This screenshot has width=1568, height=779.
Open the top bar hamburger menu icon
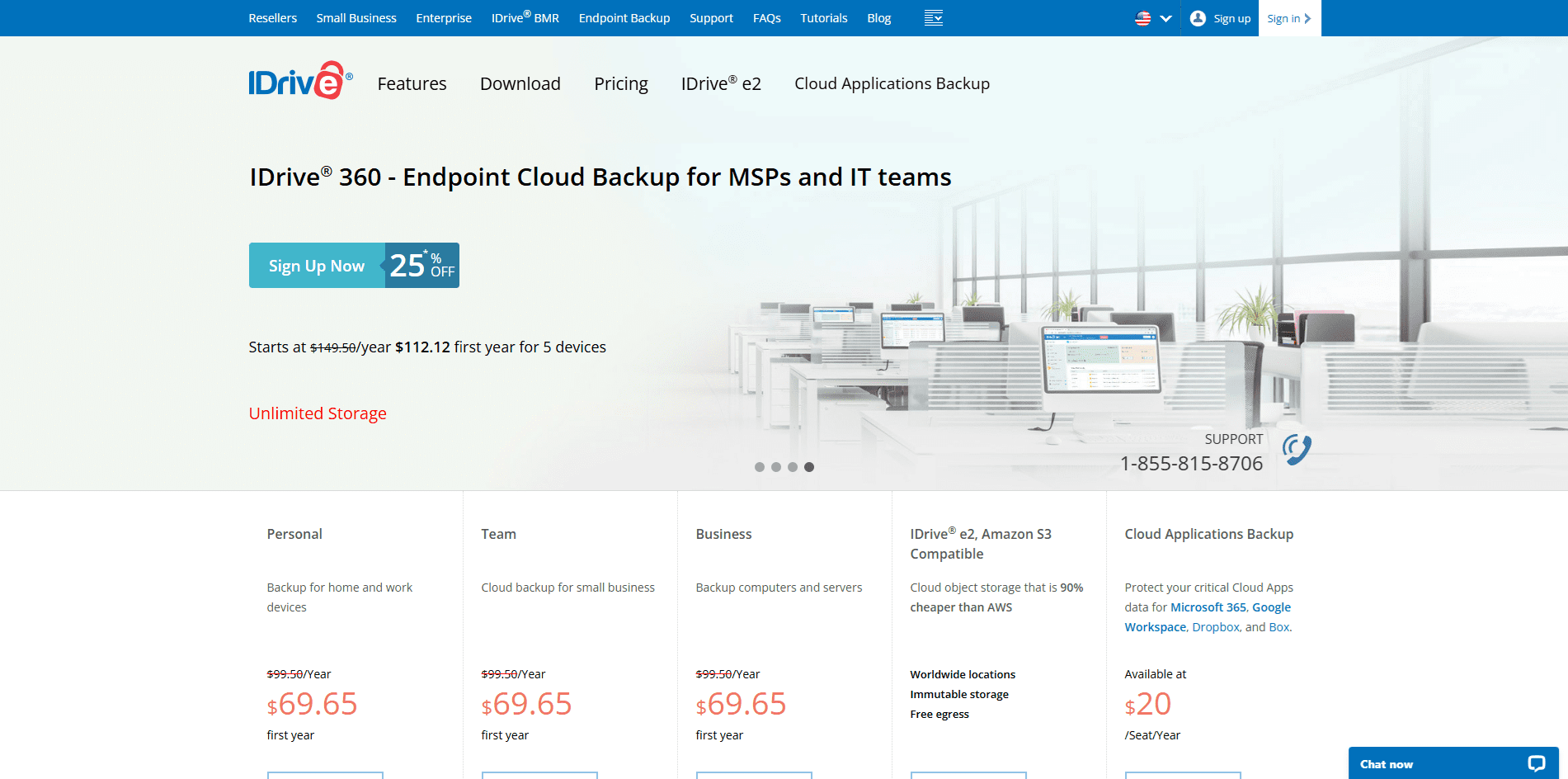(x=933, y=18)
